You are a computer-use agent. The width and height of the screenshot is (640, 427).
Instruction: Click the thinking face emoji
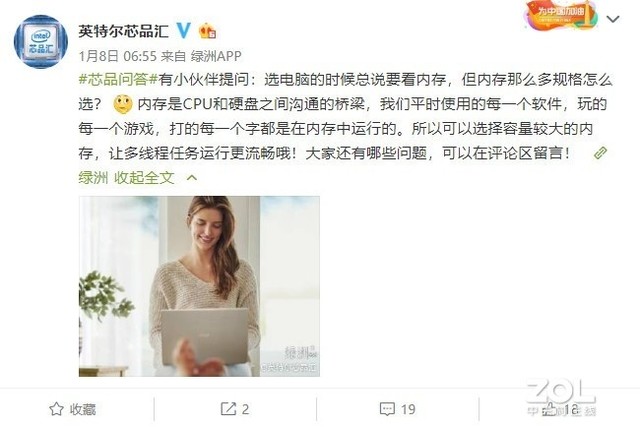123,104
